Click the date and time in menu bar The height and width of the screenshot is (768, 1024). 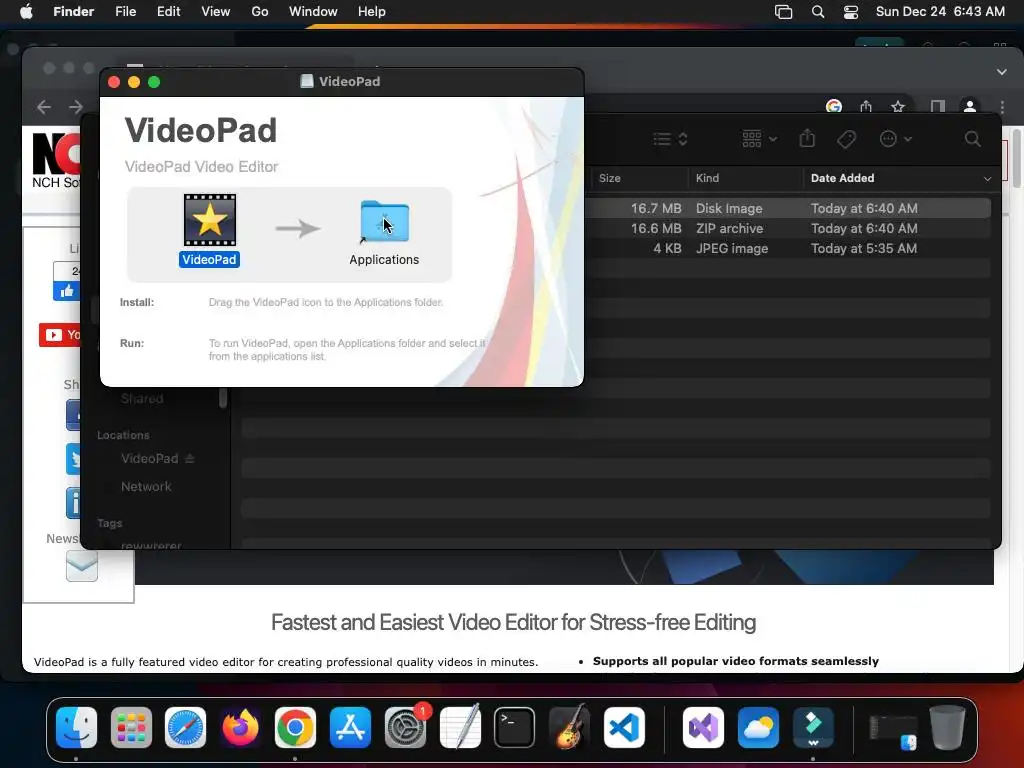(940, 12)
